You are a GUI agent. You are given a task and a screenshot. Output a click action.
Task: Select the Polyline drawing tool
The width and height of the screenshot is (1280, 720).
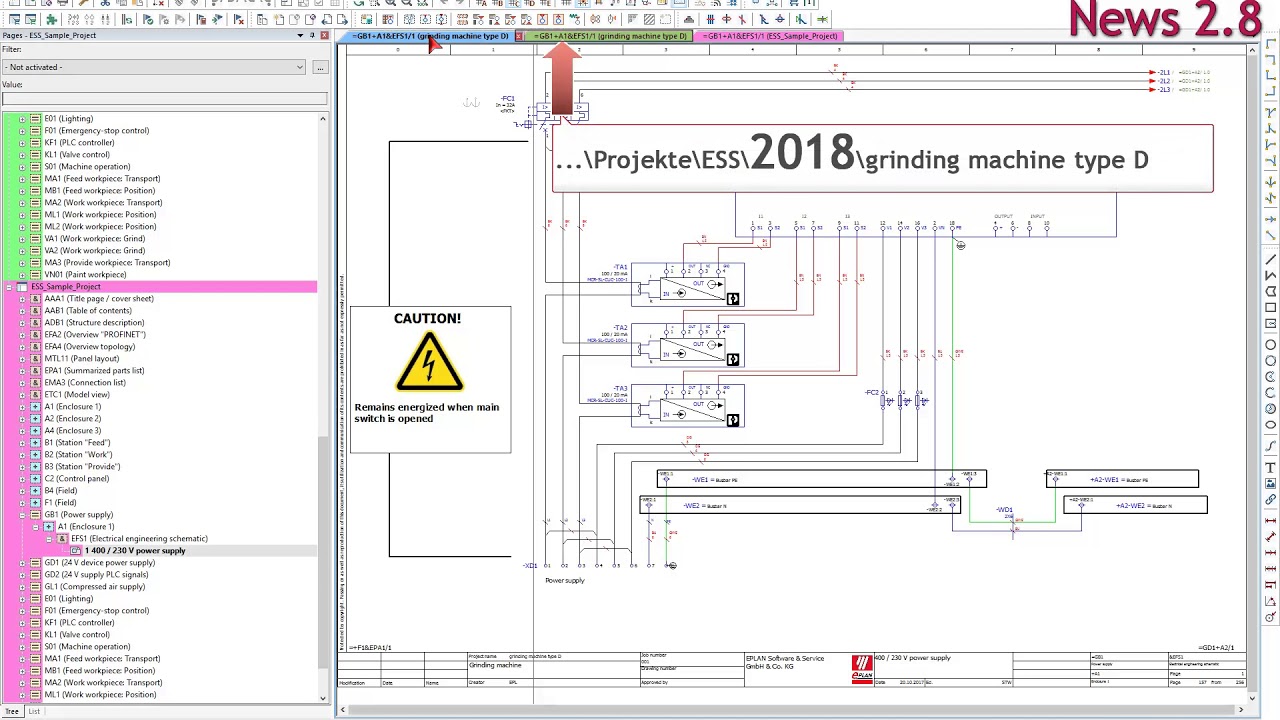coord(1271,275)
